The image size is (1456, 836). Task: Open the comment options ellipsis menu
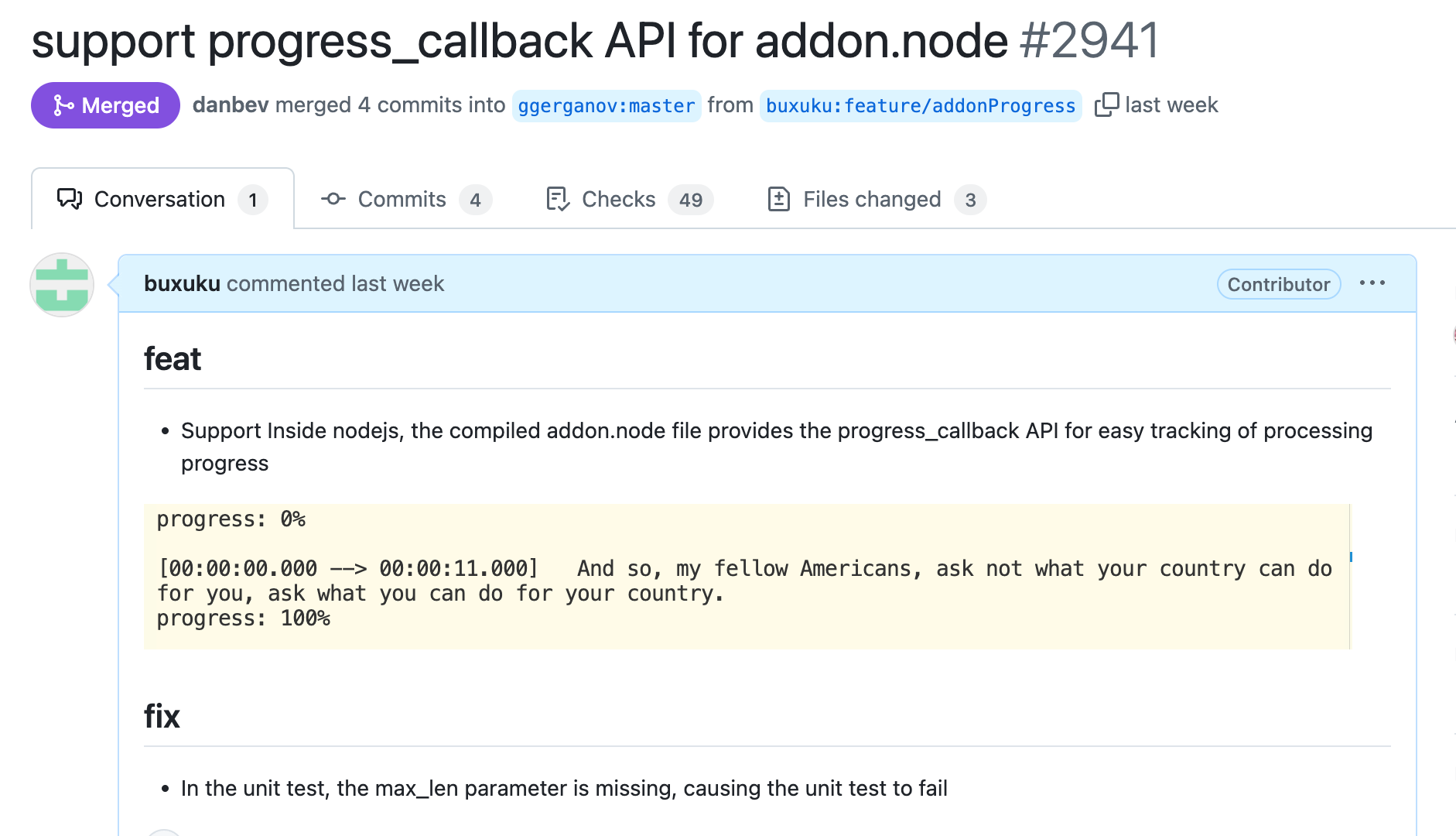click(x=1372, y=283)
